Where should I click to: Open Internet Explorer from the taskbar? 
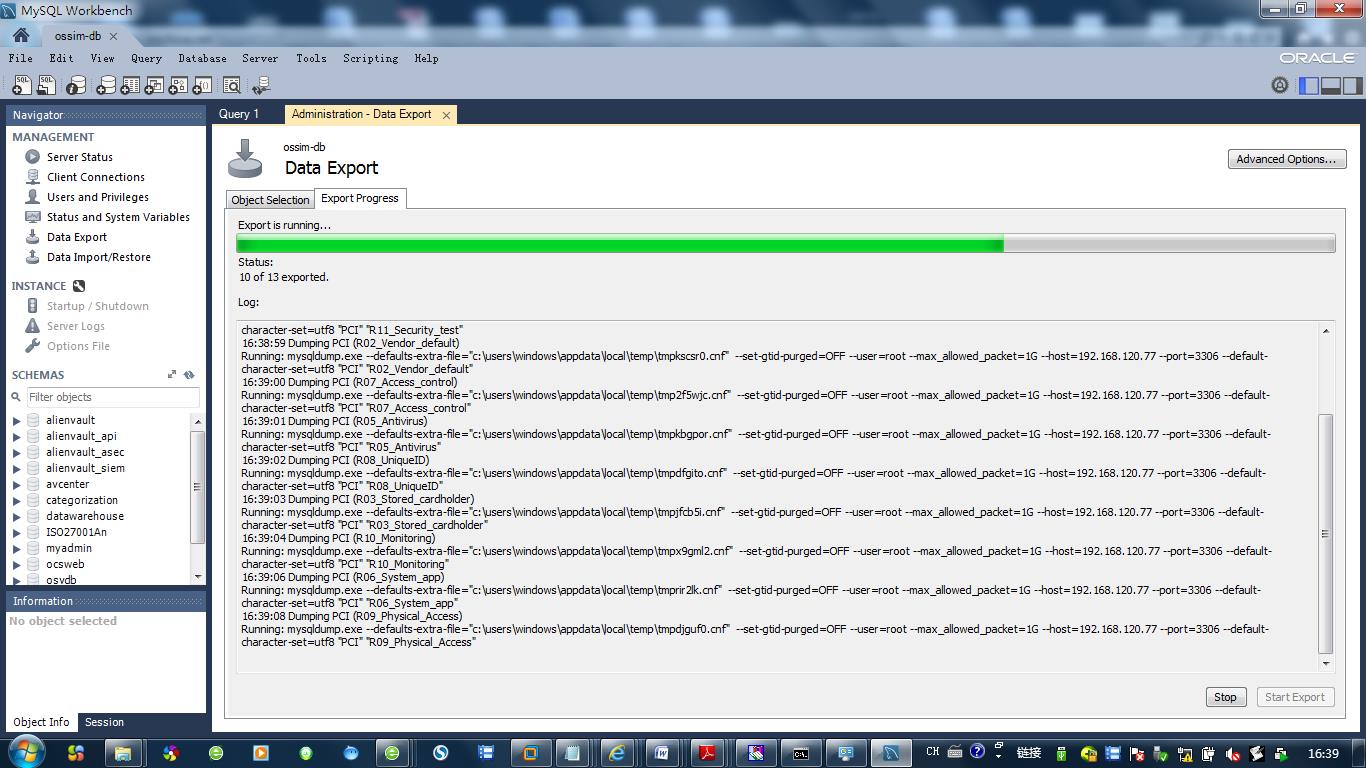pyautogui.click(x=617, y=753)
